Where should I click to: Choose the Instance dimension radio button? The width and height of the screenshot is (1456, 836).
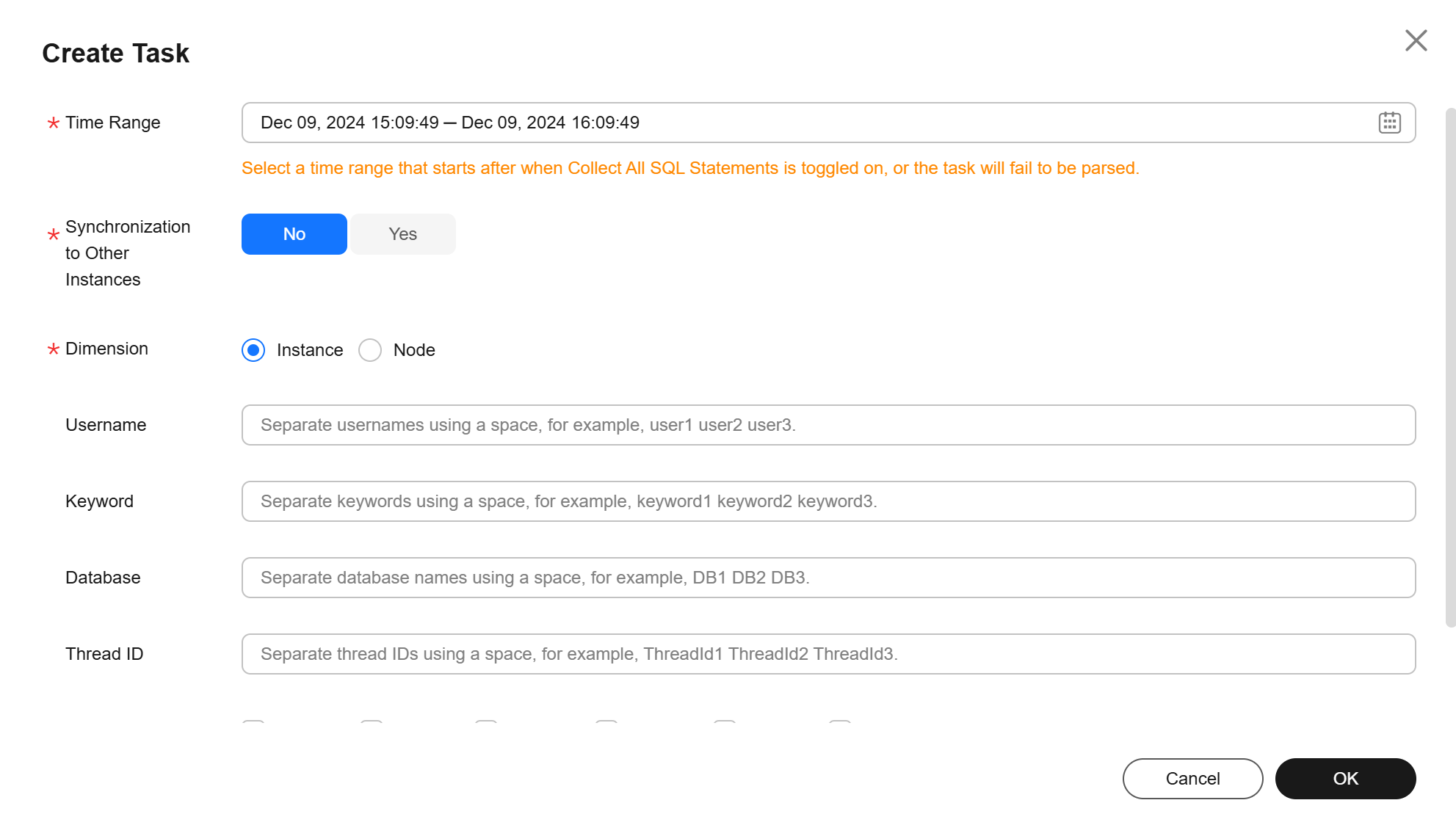[253, 350]
